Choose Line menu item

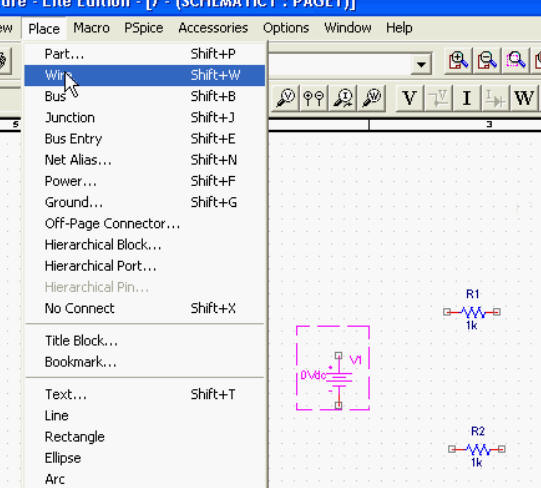tap(145, 416)
